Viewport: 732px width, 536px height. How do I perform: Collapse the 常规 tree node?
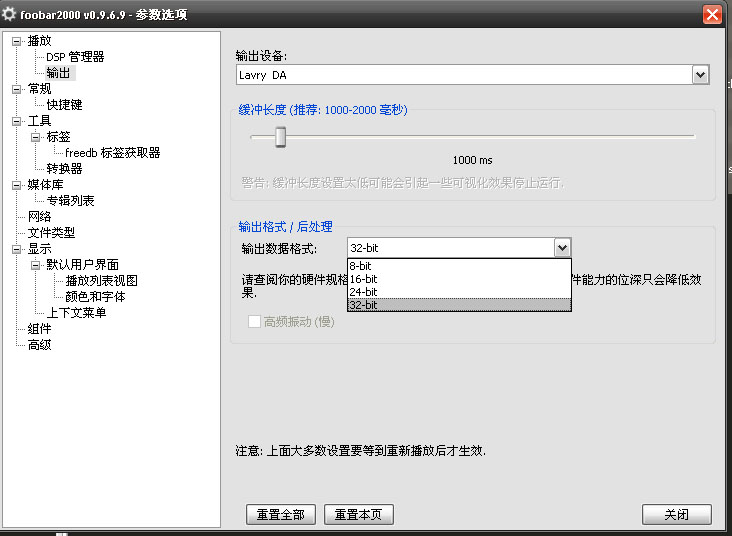click(x=17, y=89)
